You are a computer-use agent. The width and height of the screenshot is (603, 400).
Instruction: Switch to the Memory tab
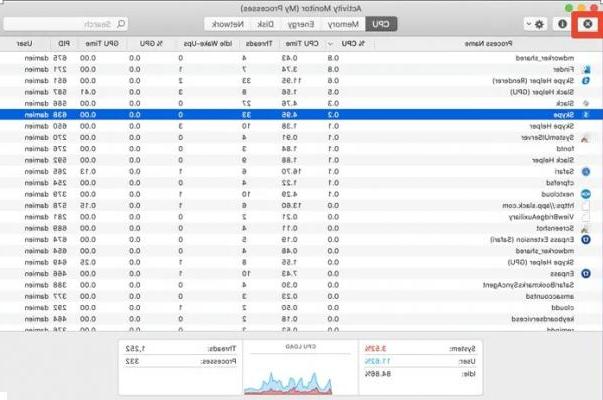click(x=343, y=24)
